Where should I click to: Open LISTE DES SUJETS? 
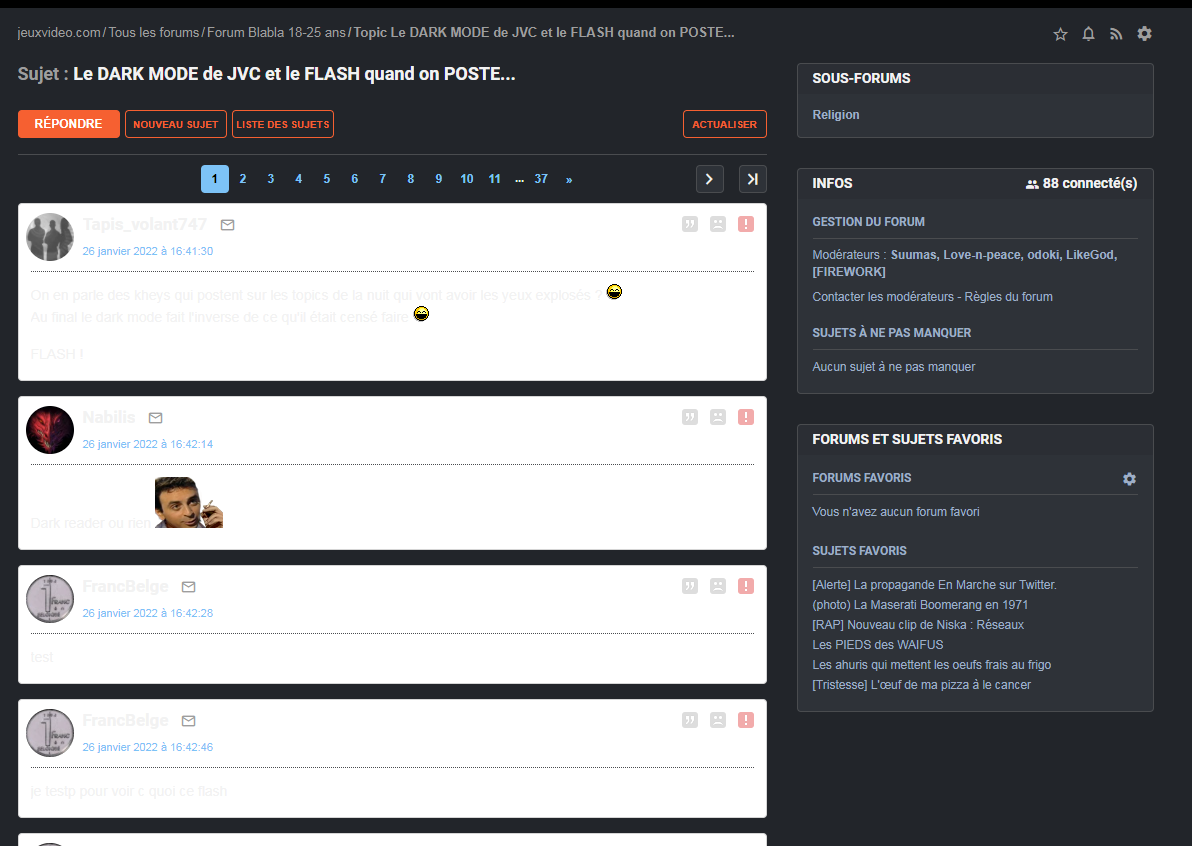pyautogui.click(x=283, y=124)
